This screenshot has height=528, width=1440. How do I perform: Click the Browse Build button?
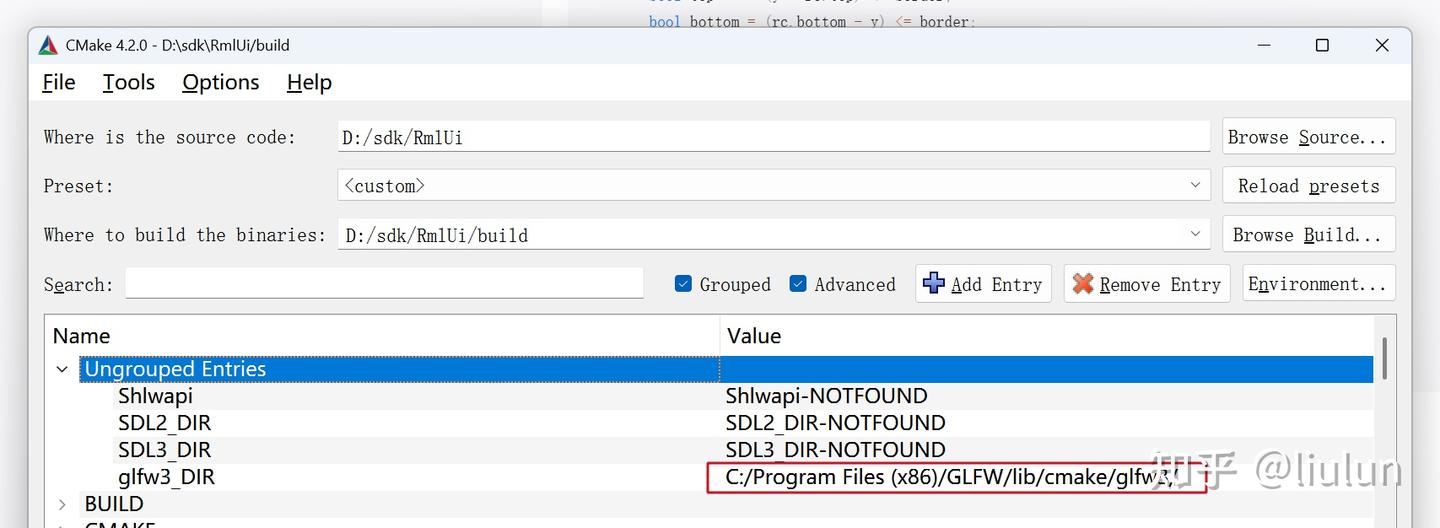1309,235
